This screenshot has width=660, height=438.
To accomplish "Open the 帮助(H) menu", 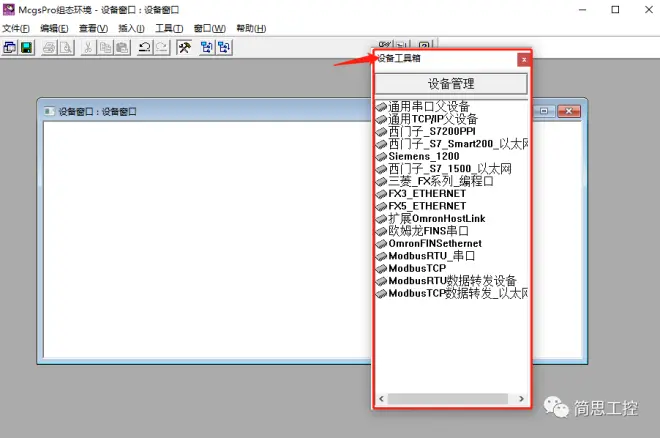I will pyautogui.click(x=251, y=28).
